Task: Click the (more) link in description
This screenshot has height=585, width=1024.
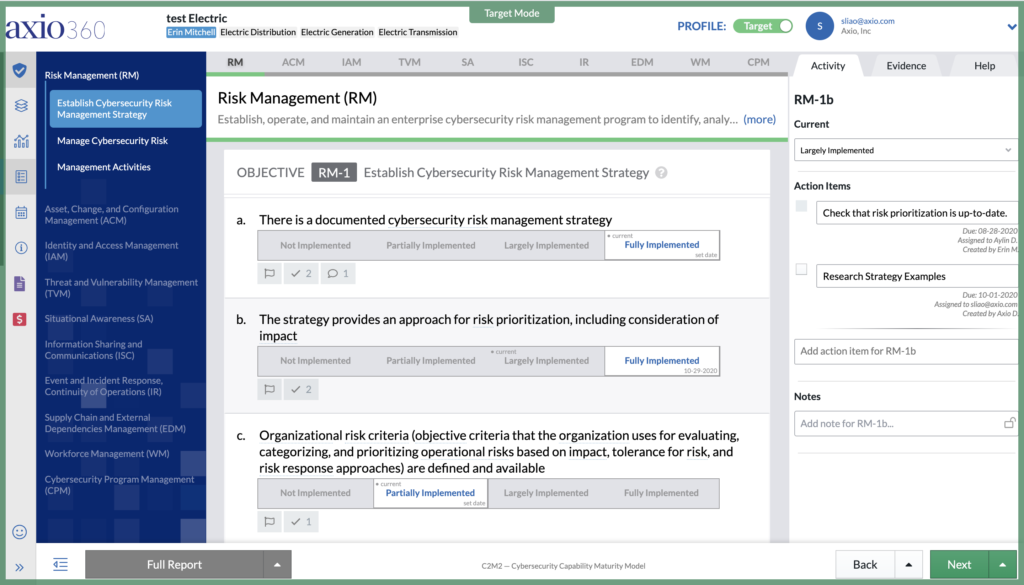Action: click(x=759, y=119)
